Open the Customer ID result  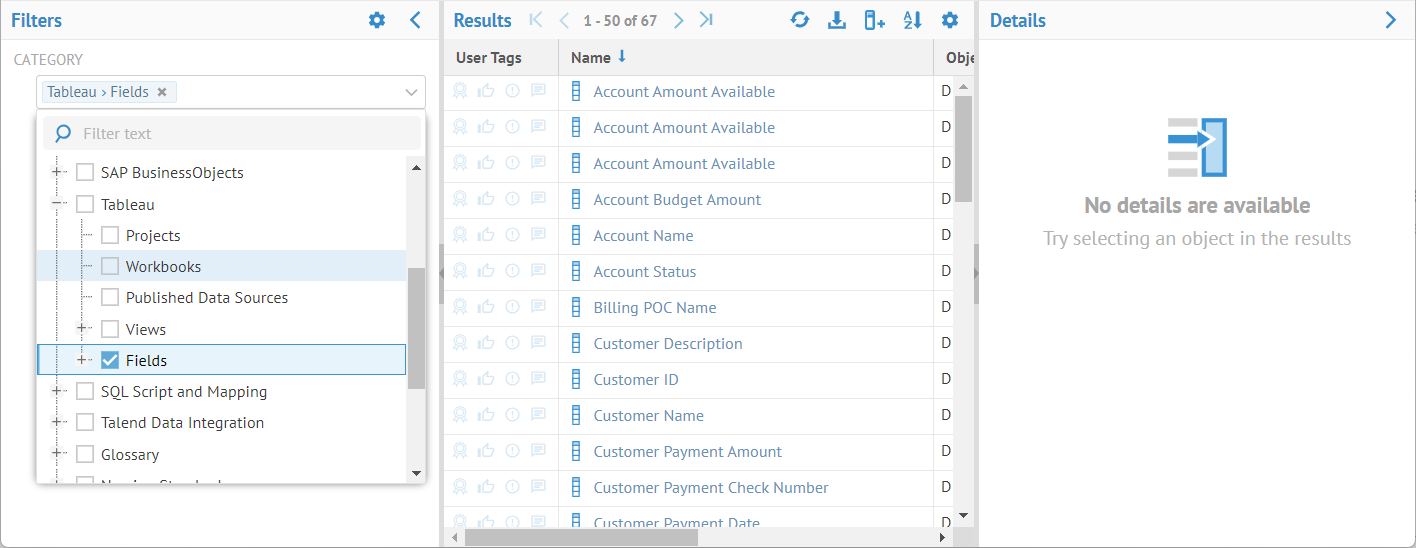tap(635, 380)
